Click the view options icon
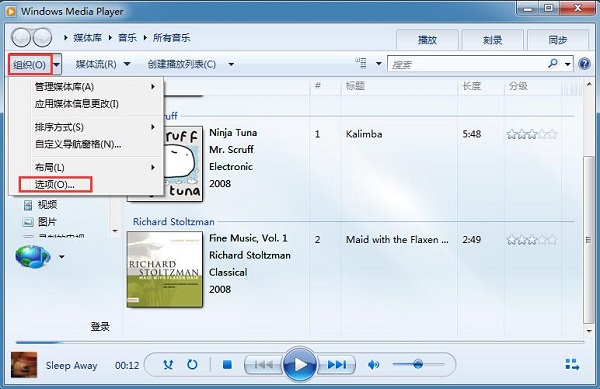 coord(360,63)
